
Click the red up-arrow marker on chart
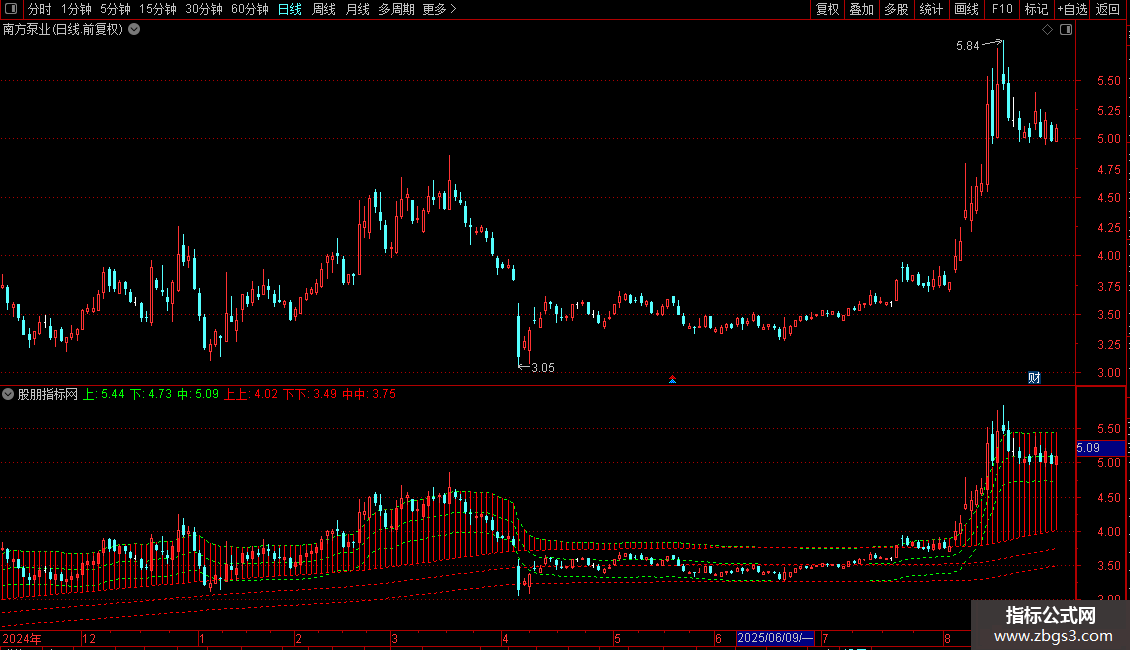pyautogui.click(x=672, y=379)
